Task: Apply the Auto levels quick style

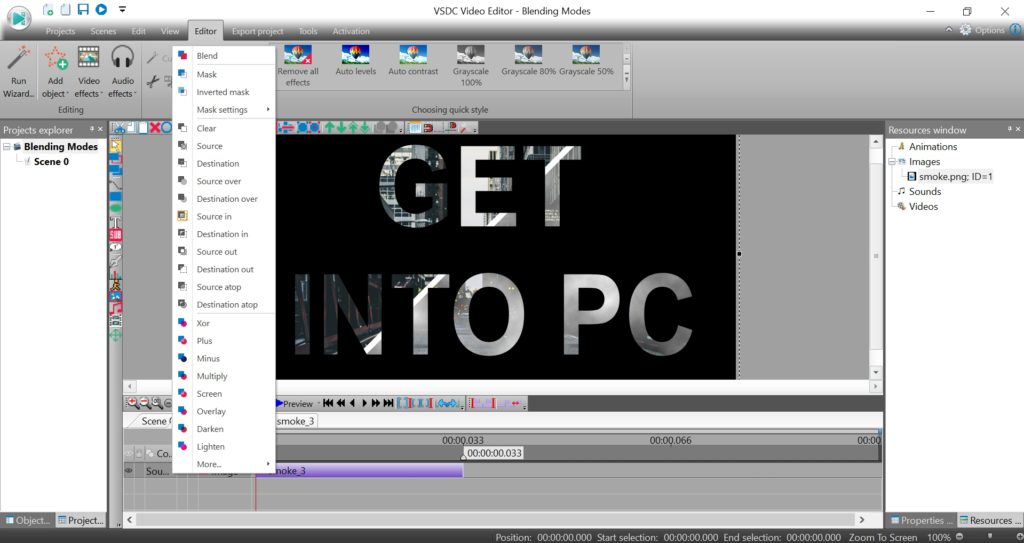Action: tap(356, 61)
